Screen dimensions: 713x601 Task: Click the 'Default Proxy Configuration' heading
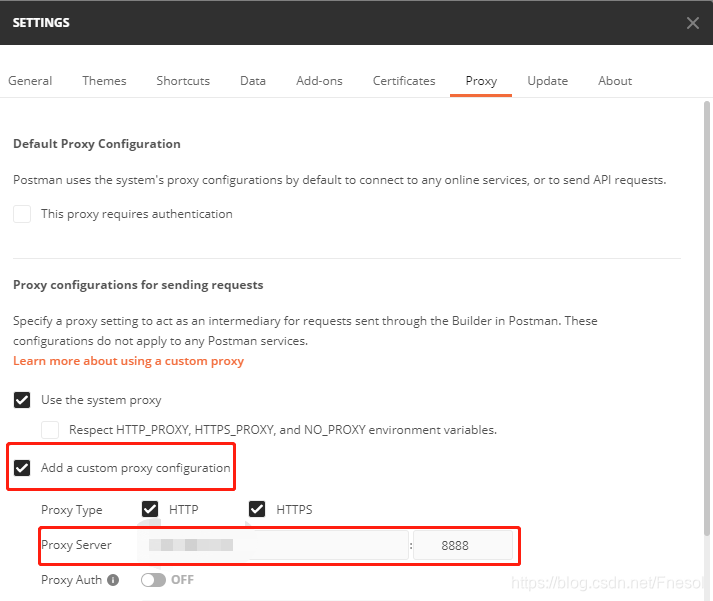coord(97,144)
